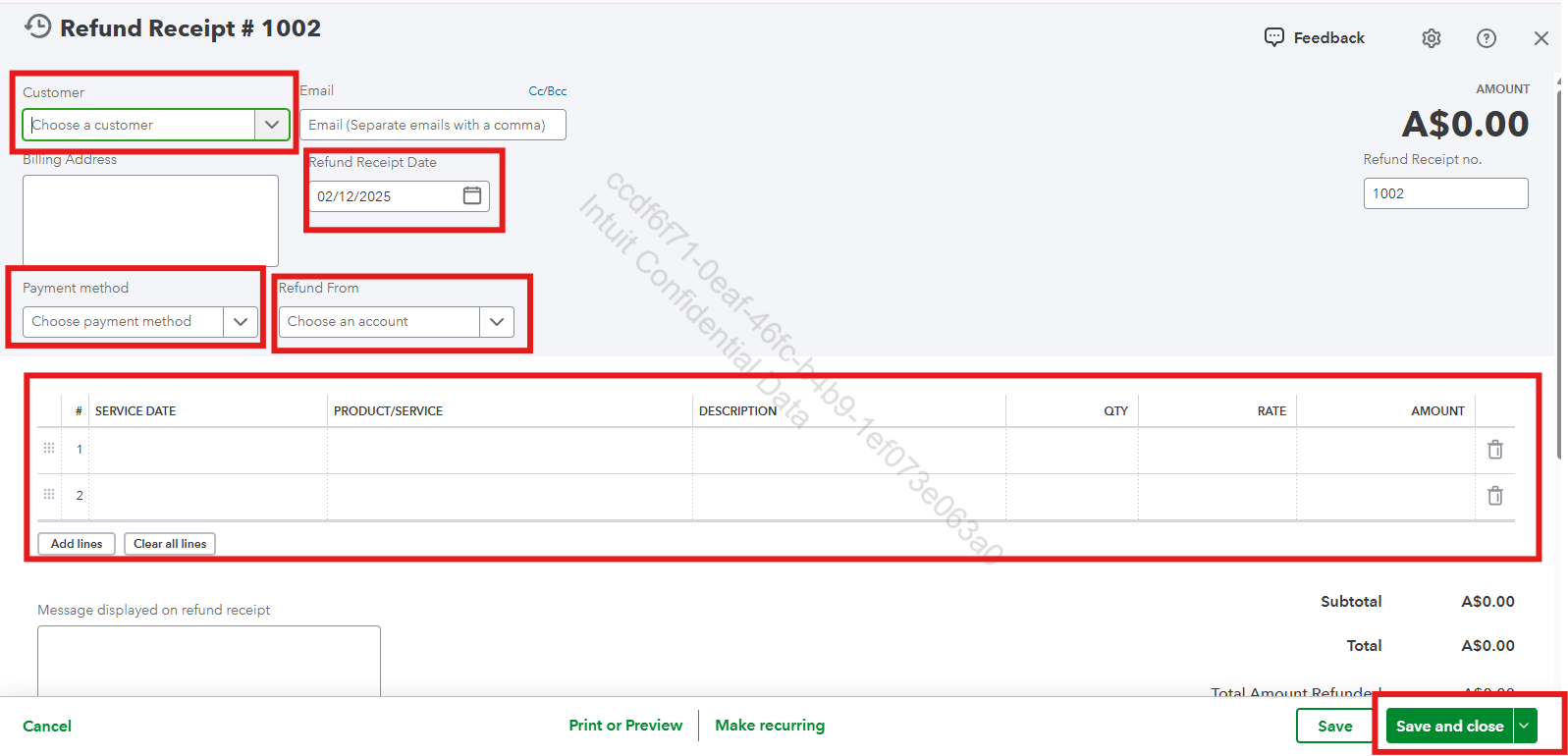Expand the Refund From account dropdown arrow
This screenshot has height=756, width=1568.
point(497,322)
